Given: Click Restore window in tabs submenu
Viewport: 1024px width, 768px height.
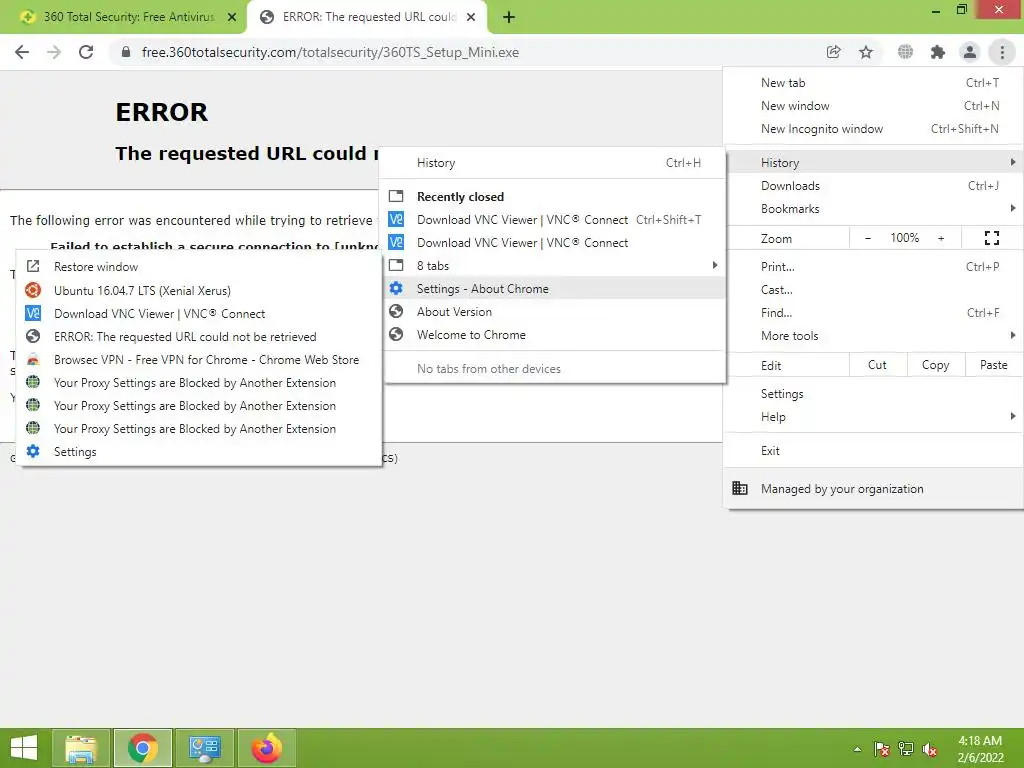Looking at the screenshot, I should click(199, 266).
